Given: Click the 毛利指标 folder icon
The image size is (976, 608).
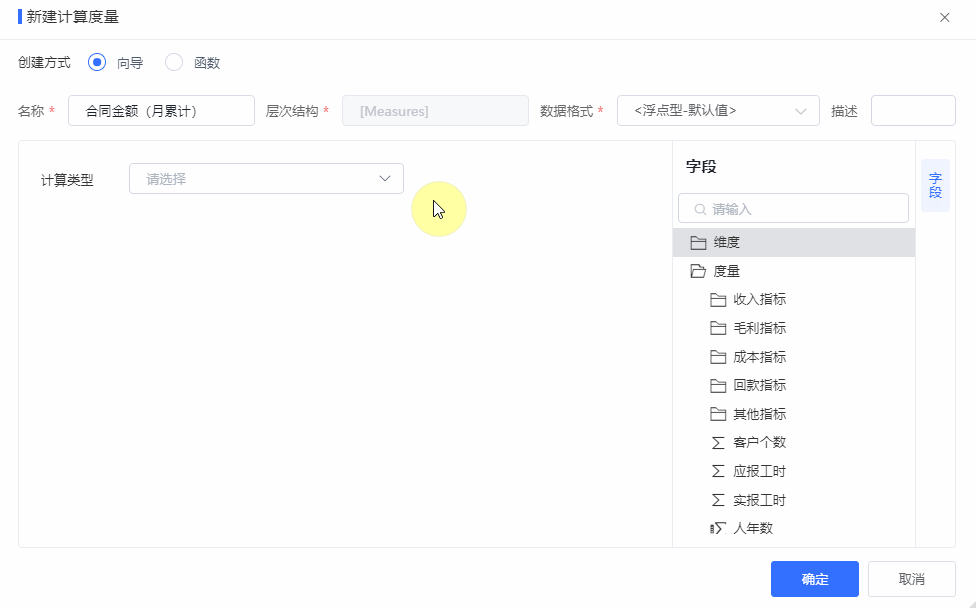Looking at the screenshot, I should click(716, 328).
